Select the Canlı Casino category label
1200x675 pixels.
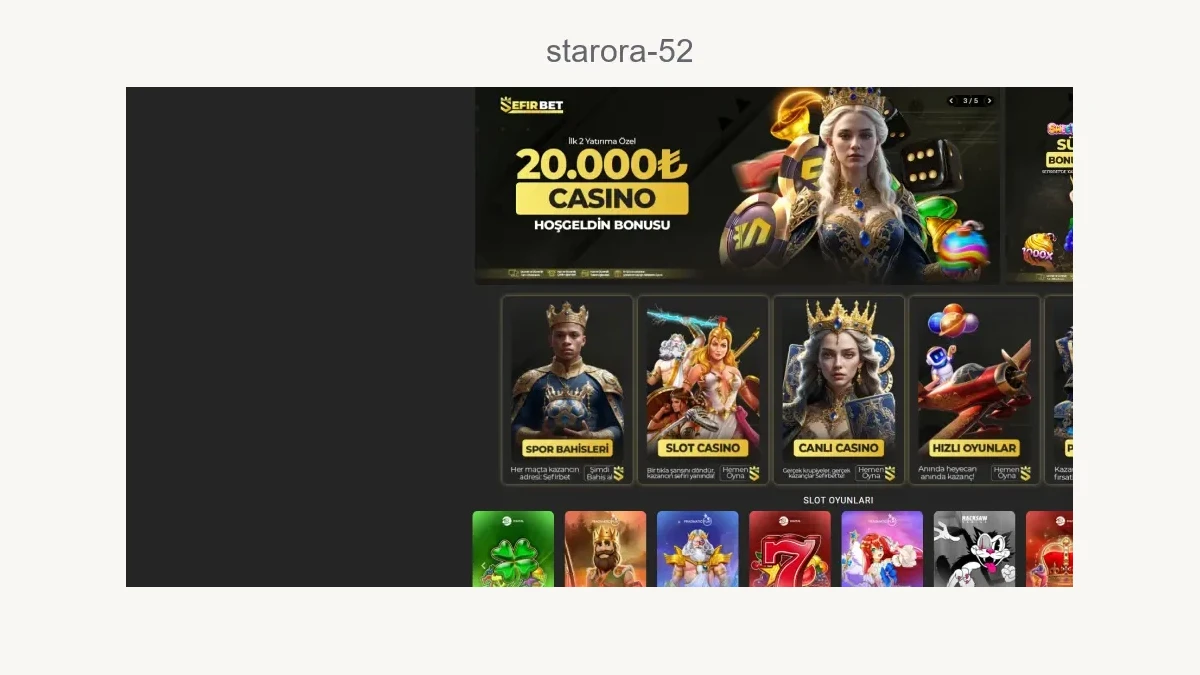(838, 448)
